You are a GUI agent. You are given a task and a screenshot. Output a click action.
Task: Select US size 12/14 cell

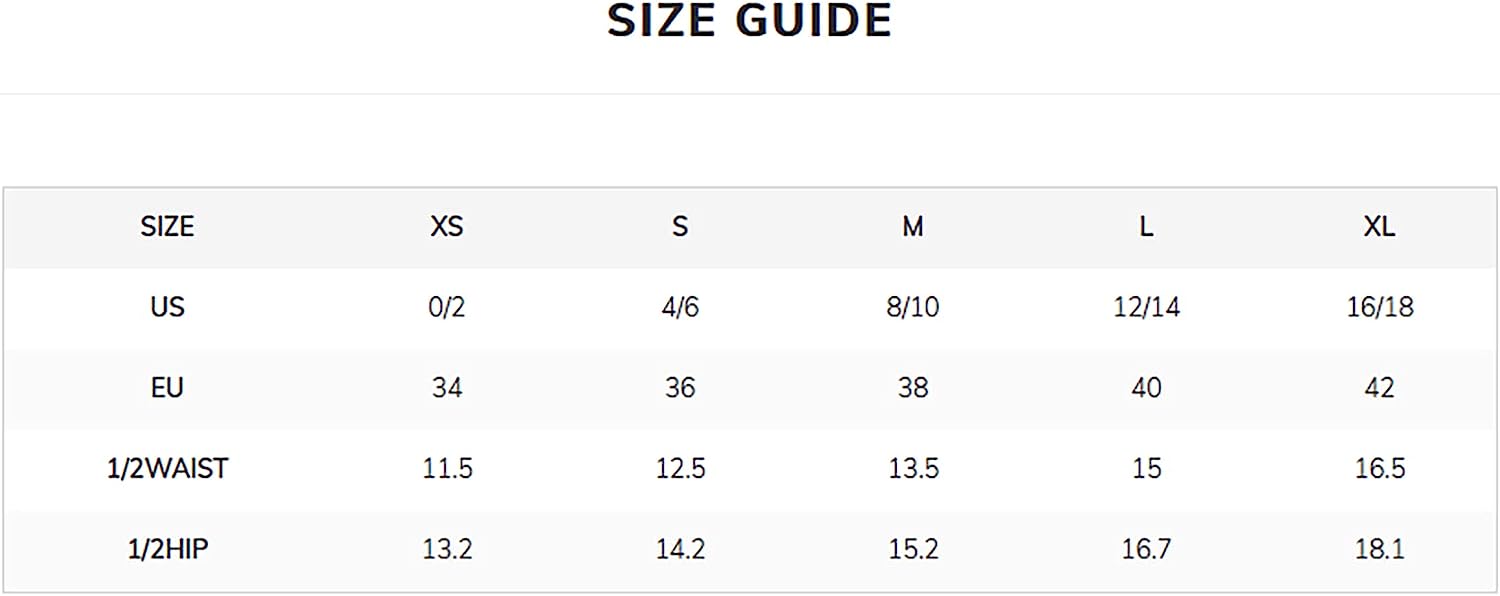(x=1146, y=306)
